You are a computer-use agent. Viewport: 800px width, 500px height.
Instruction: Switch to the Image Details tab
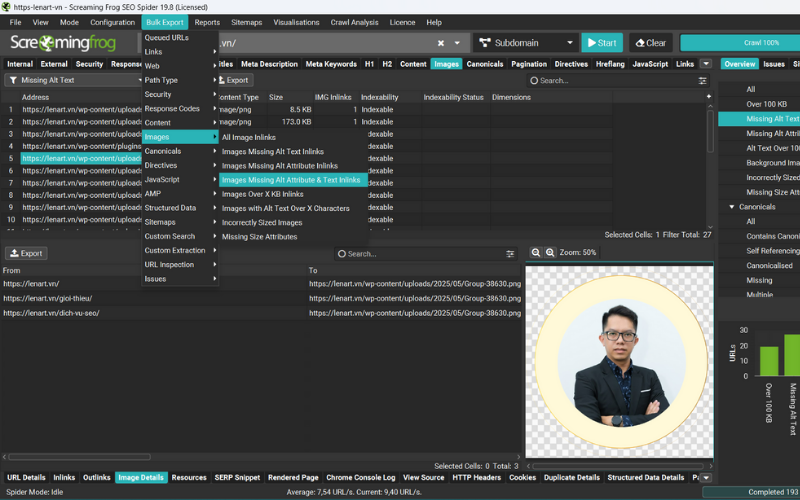click(141, 478)
